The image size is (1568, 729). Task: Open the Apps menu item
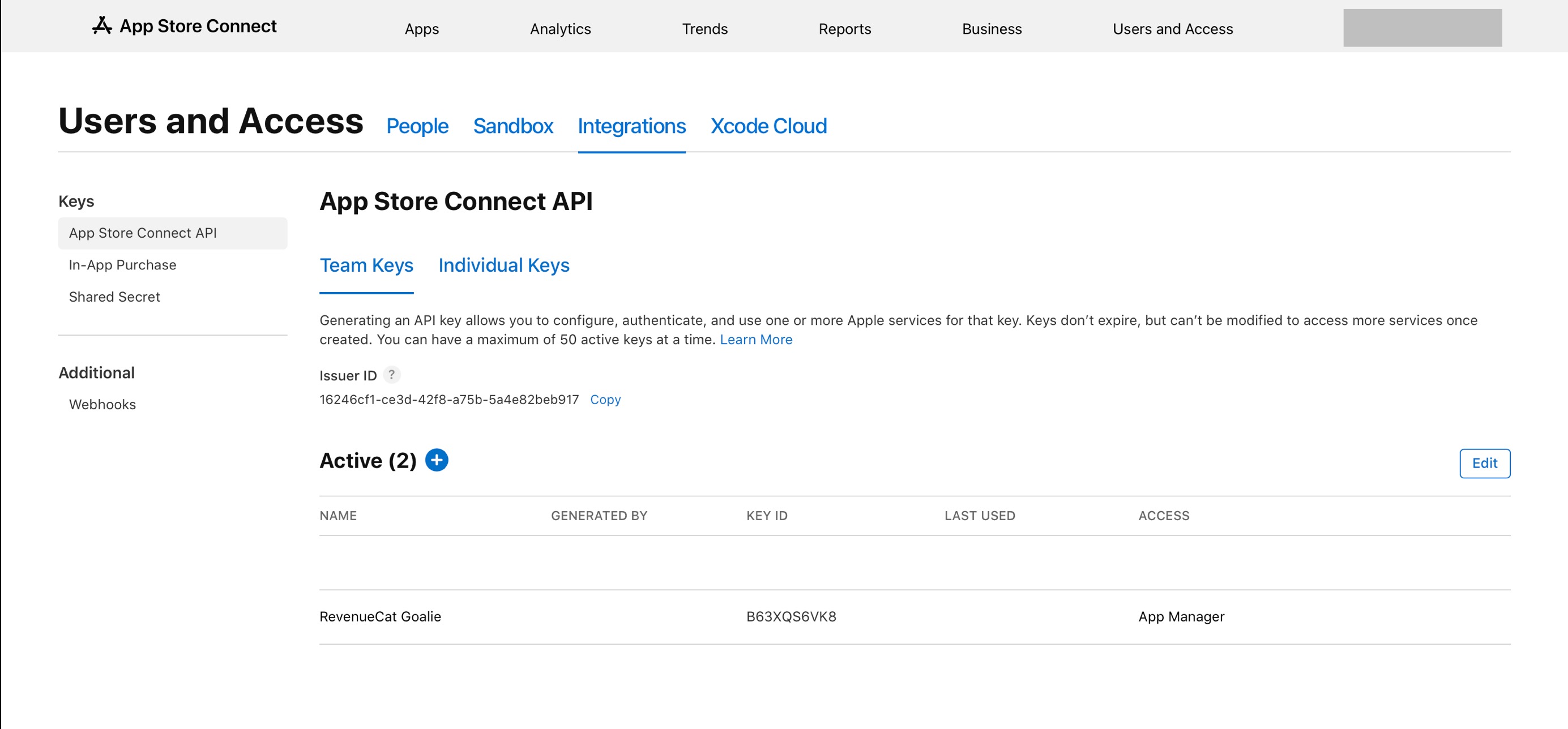[x=421, y=29]
